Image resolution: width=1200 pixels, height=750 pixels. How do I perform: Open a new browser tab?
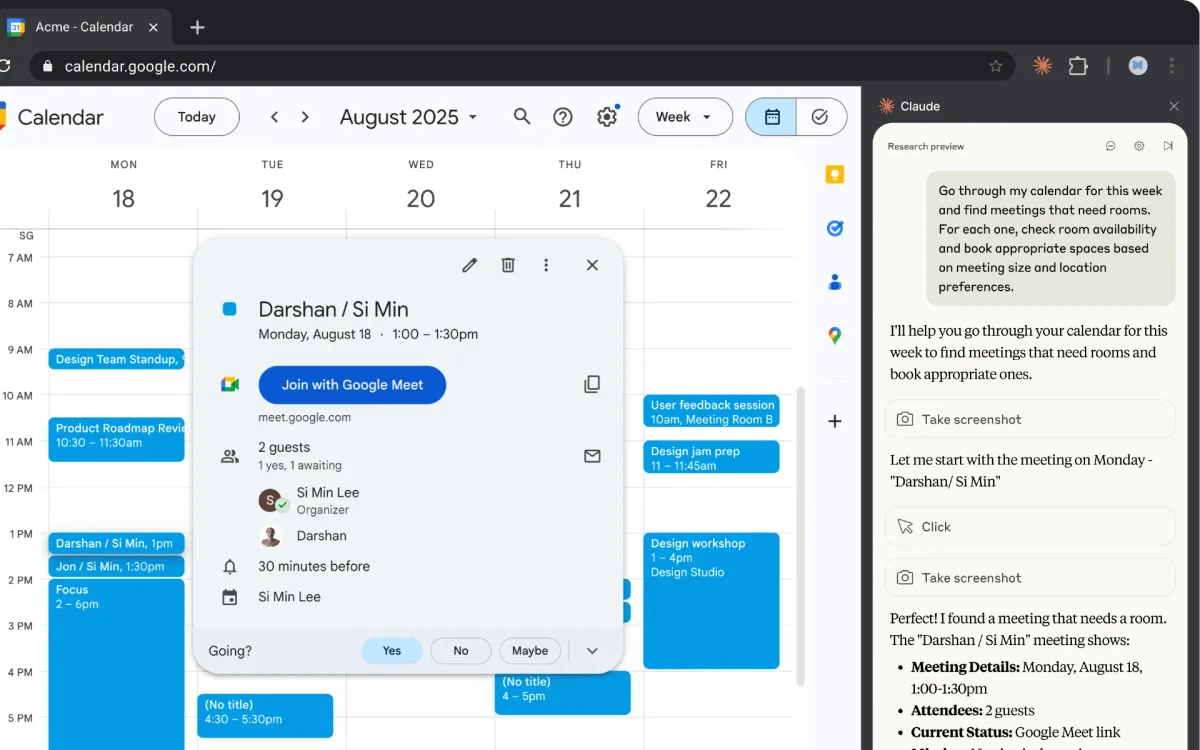[197, 27]
